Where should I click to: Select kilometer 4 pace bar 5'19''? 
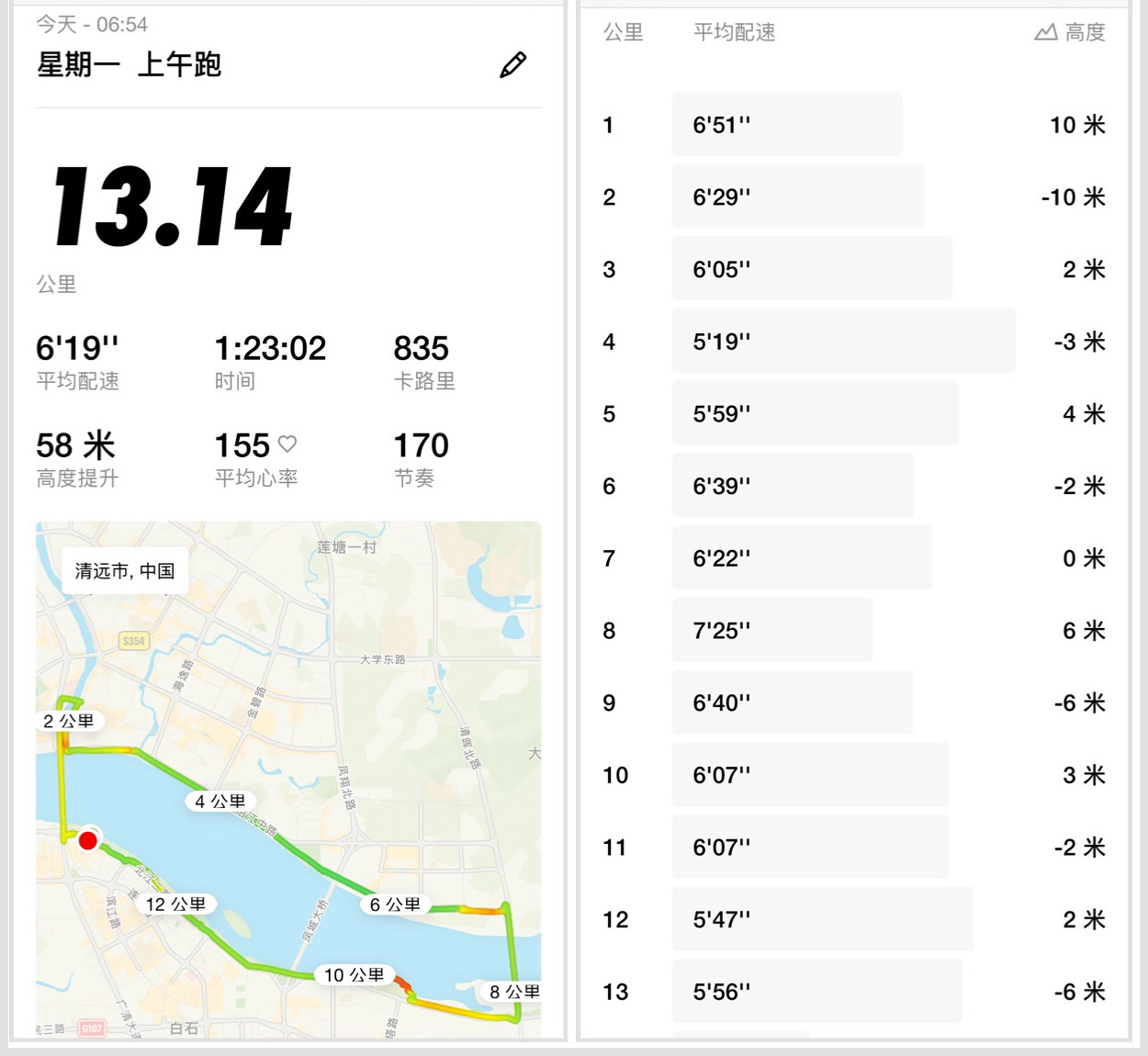[843, 342]
